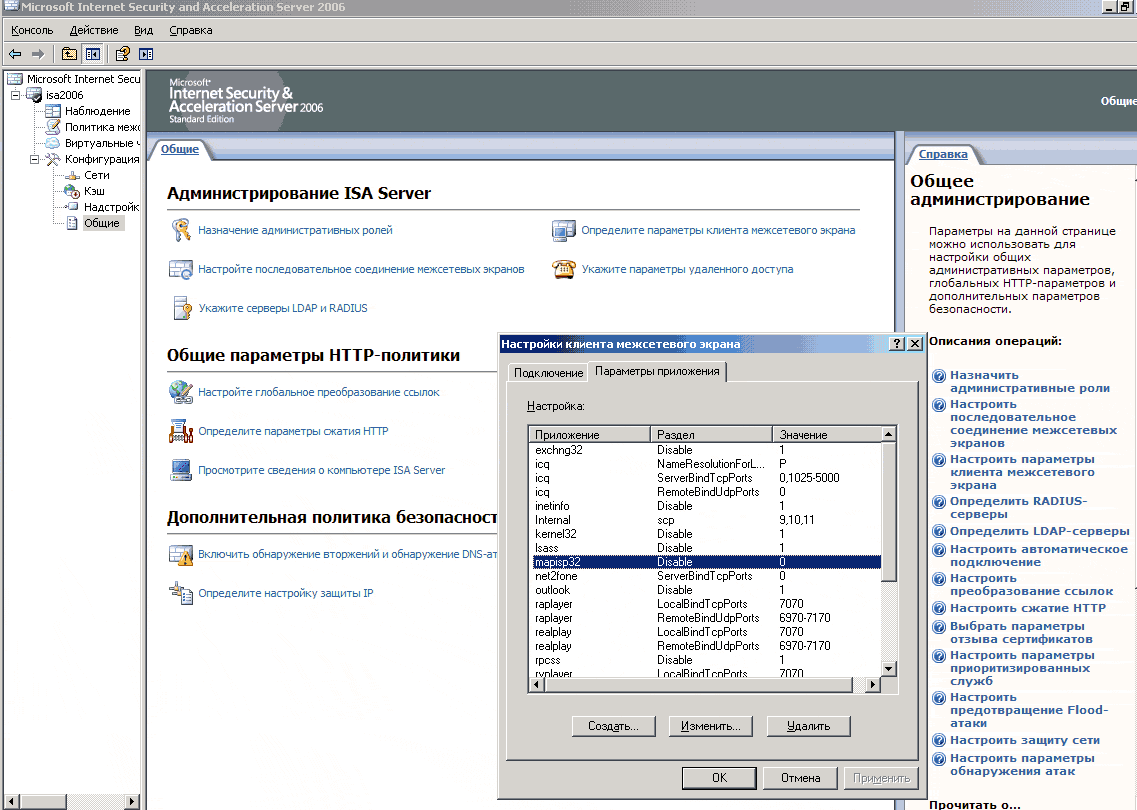Screen dimensions: 1137x810
Task: Click the Справка tab in right pane
Action: pos(943,154)
